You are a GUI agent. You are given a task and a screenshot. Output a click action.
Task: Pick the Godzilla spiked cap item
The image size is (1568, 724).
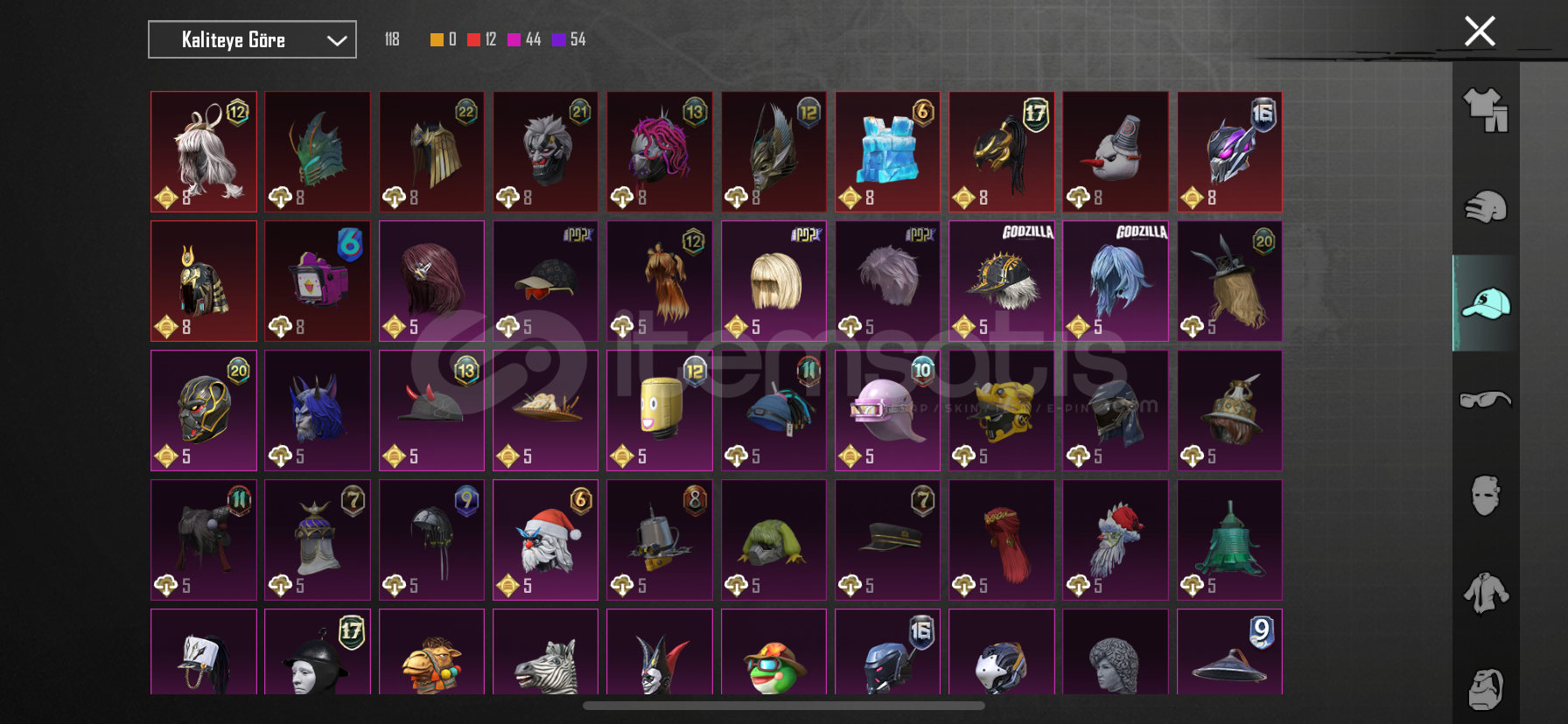pos(1001,281)
